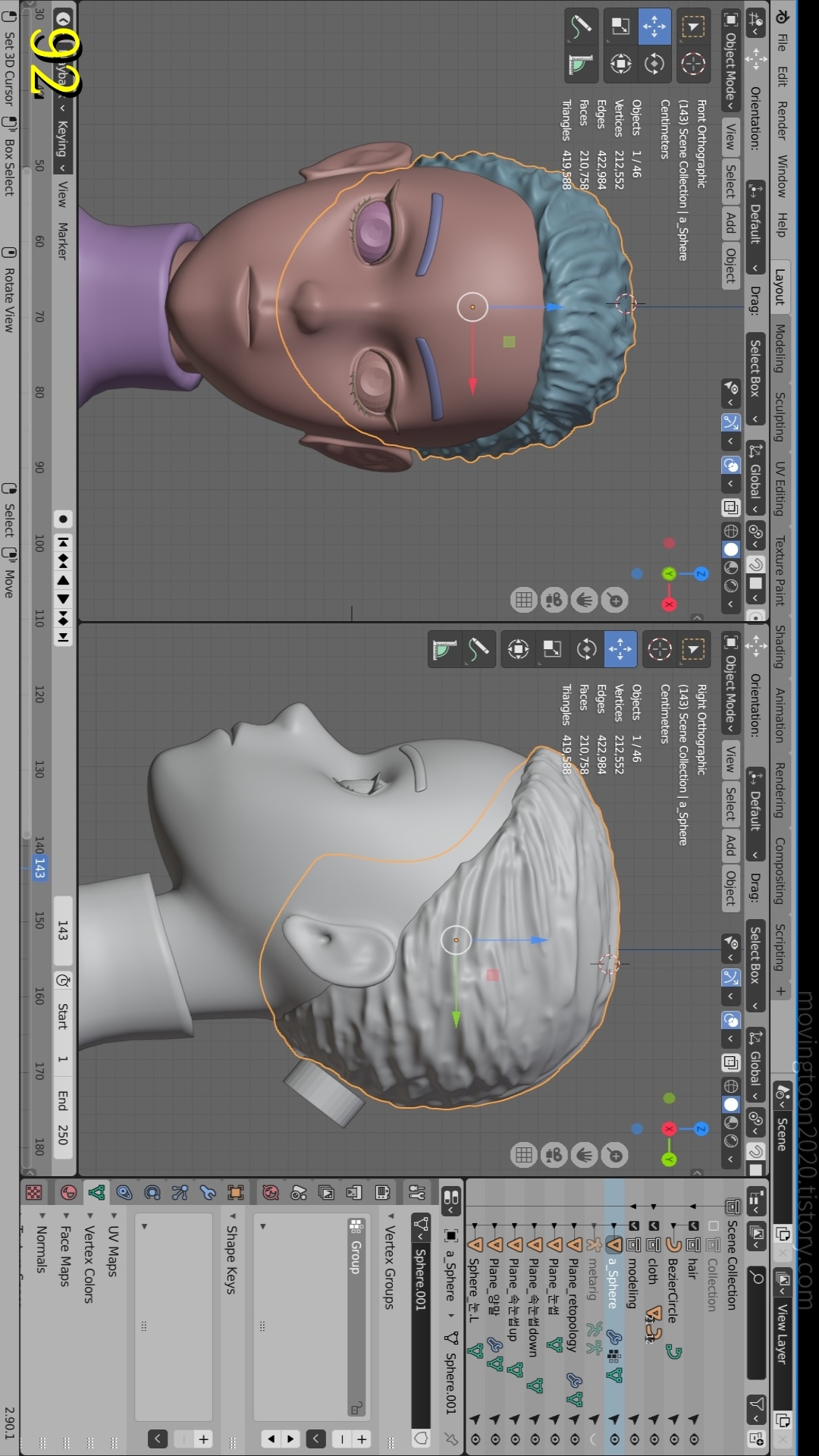The height and width of the screenshot is (1456, 819).
Task: Open the World properties tab
Action: click(x=271, y=1193)
